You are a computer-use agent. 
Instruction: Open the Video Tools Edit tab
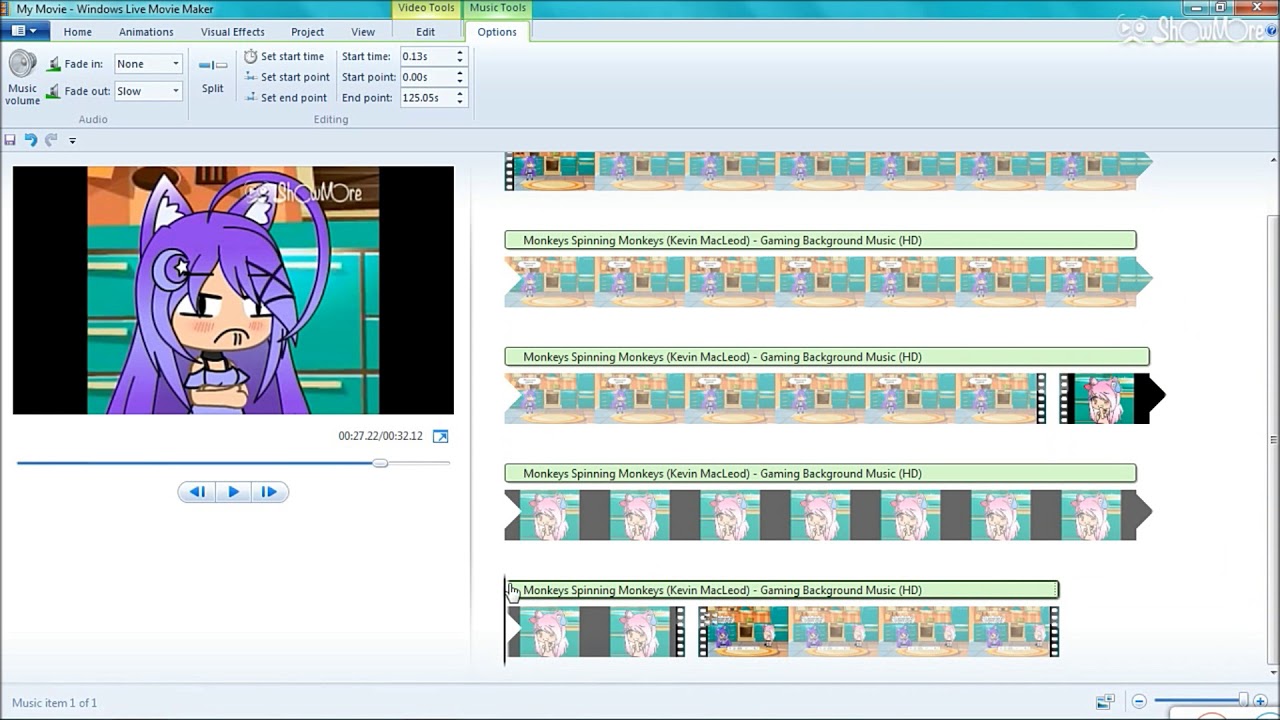coord(426,32)
